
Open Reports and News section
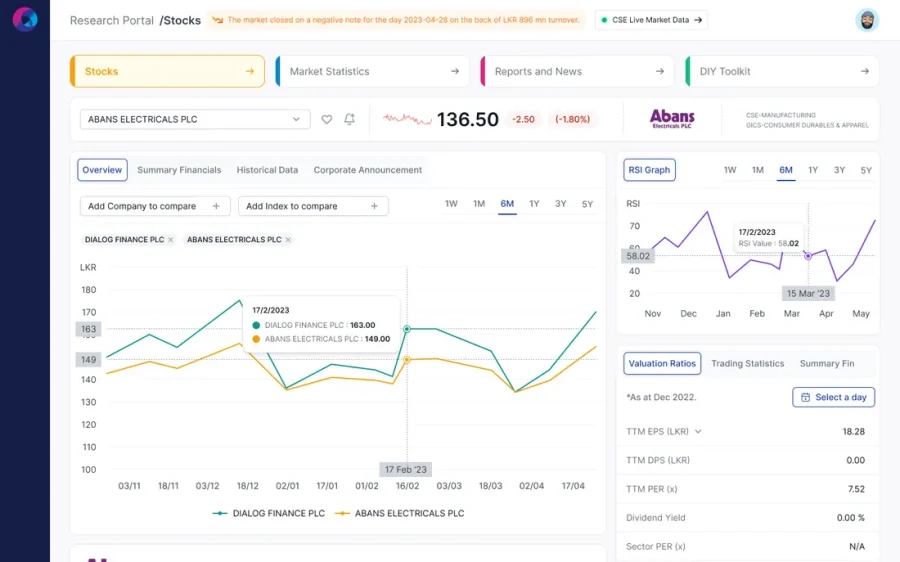[x=577, y=71]
